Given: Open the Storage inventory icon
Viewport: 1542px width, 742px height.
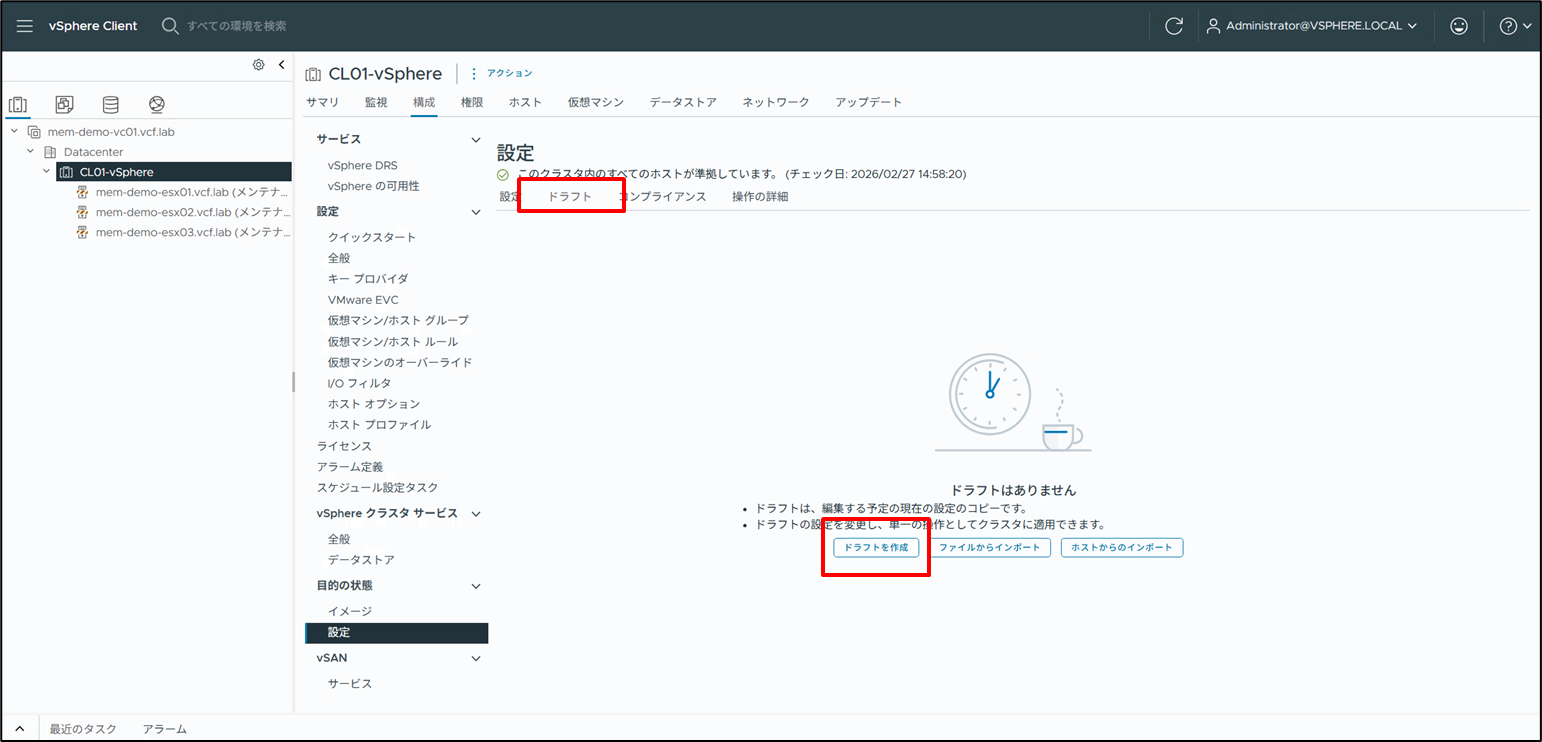Looking at the screenshot, I should pos(110,103).
